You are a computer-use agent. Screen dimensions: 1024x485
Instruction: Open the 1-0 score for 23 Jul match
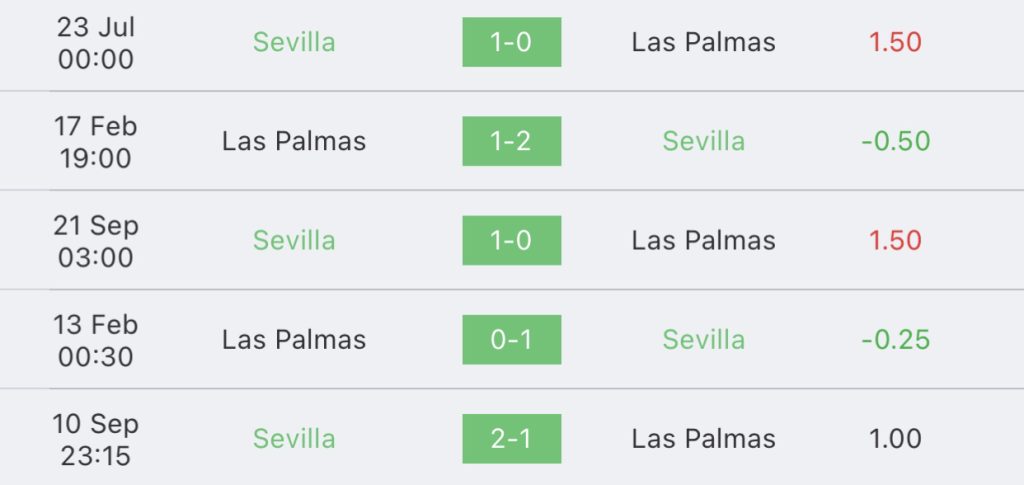[x=511, y=42]
